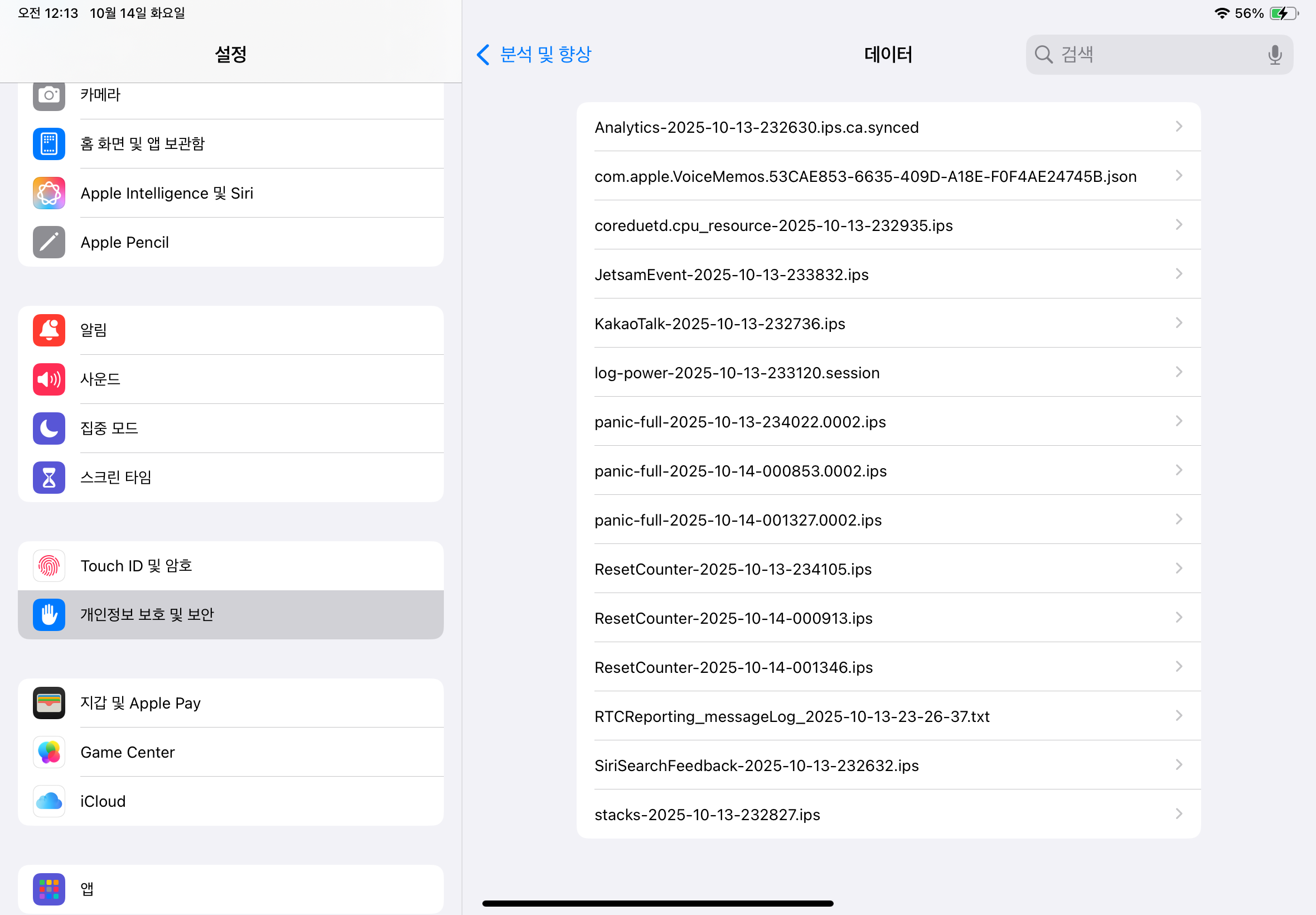This screenshot has height=915, width=1316.
Task: Tap the Camera settings icon
Action: (x=49, y=95)
